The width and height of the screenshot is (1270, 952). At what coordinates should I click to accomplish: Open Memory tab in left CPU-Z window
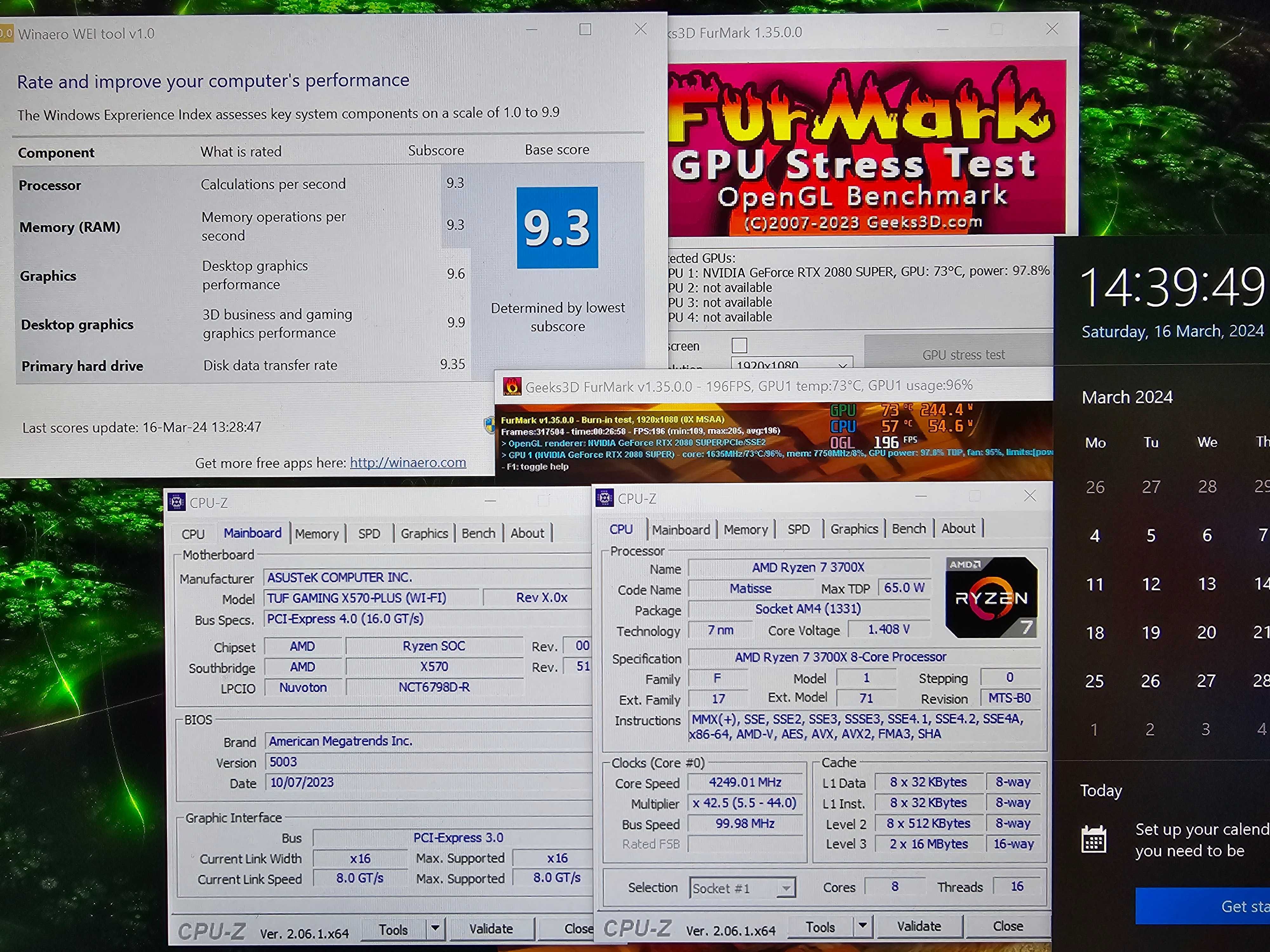(x=317, y=534)
